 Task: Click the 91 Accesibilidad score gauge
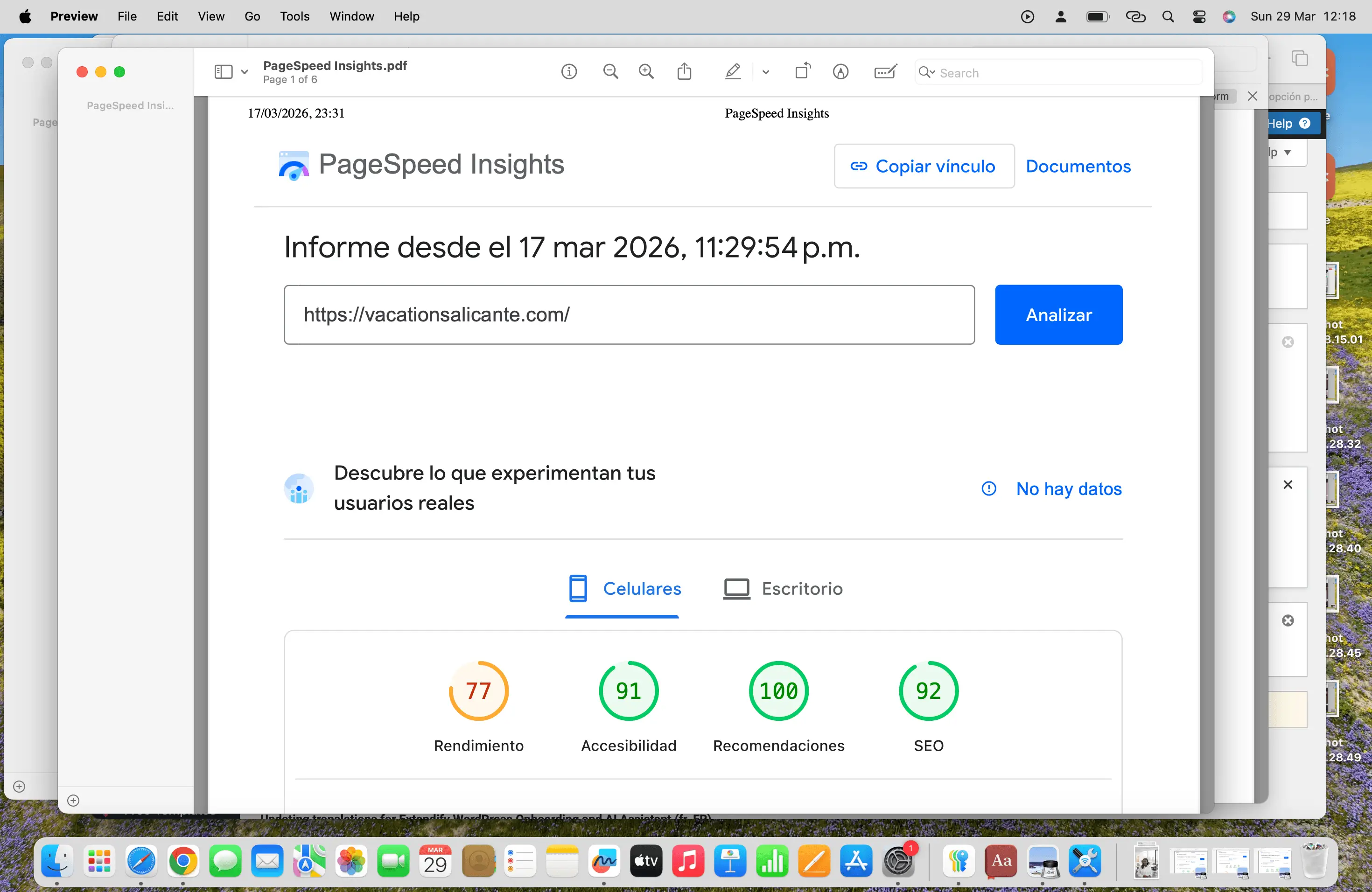[628, 690]
